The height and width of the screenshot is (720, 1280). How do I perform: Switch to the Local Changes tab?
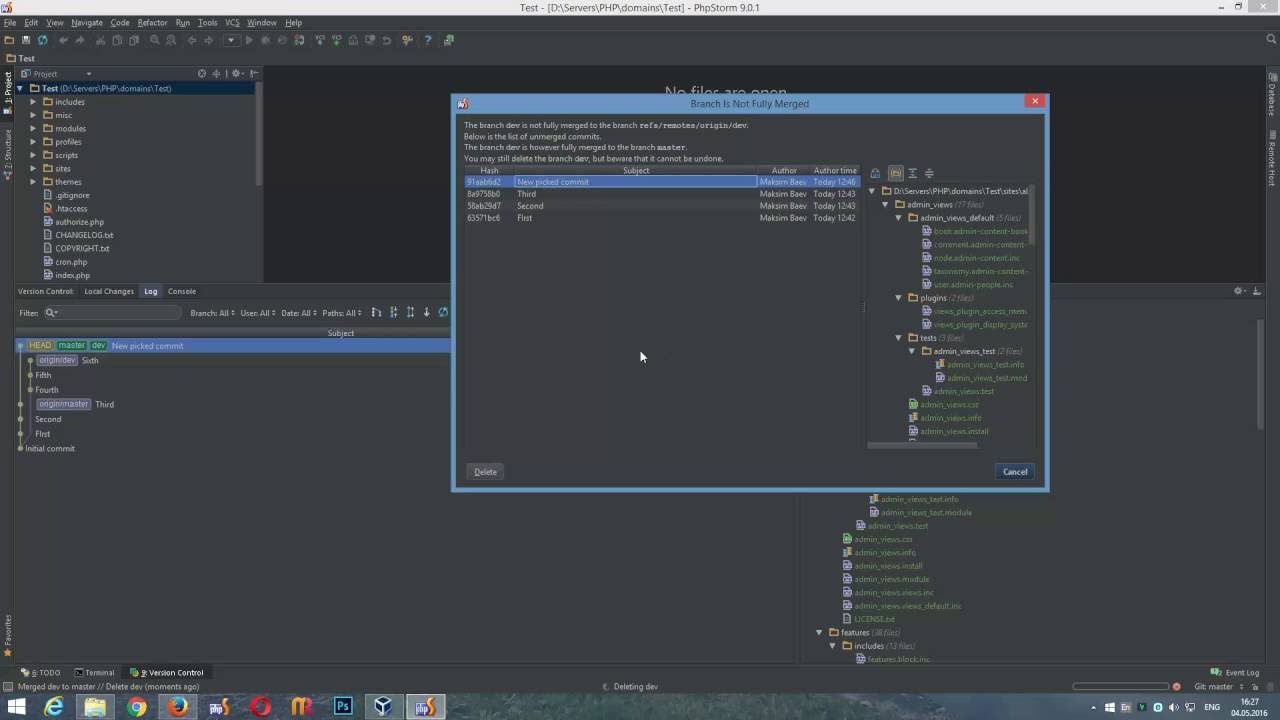(109, 291)
